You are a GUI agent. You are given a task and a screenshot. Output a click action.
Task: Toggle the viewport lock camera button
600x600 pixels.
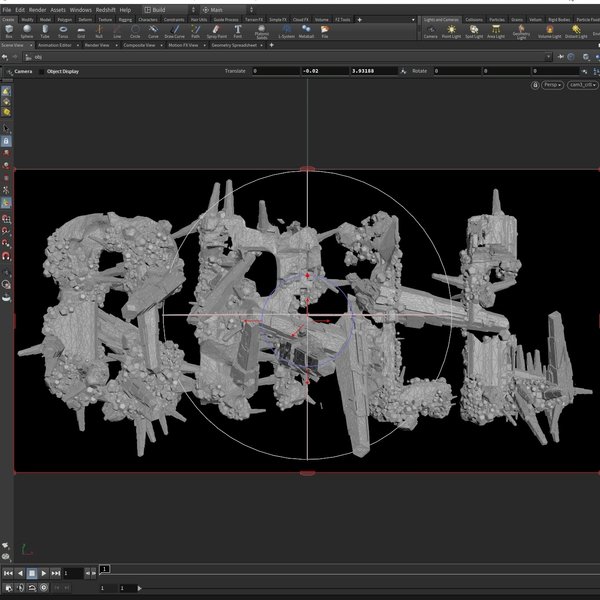click(535, 85)
